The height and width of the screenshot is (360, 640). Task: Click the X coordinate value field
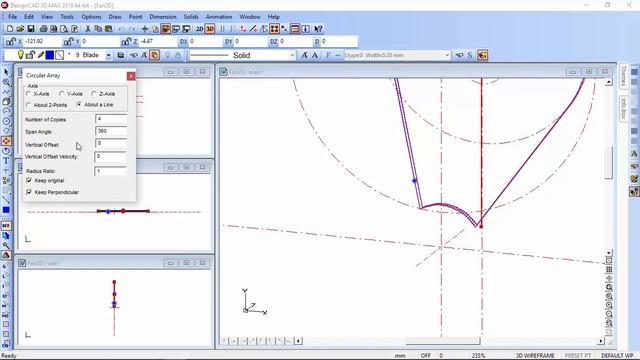click(x=42, y=41)
